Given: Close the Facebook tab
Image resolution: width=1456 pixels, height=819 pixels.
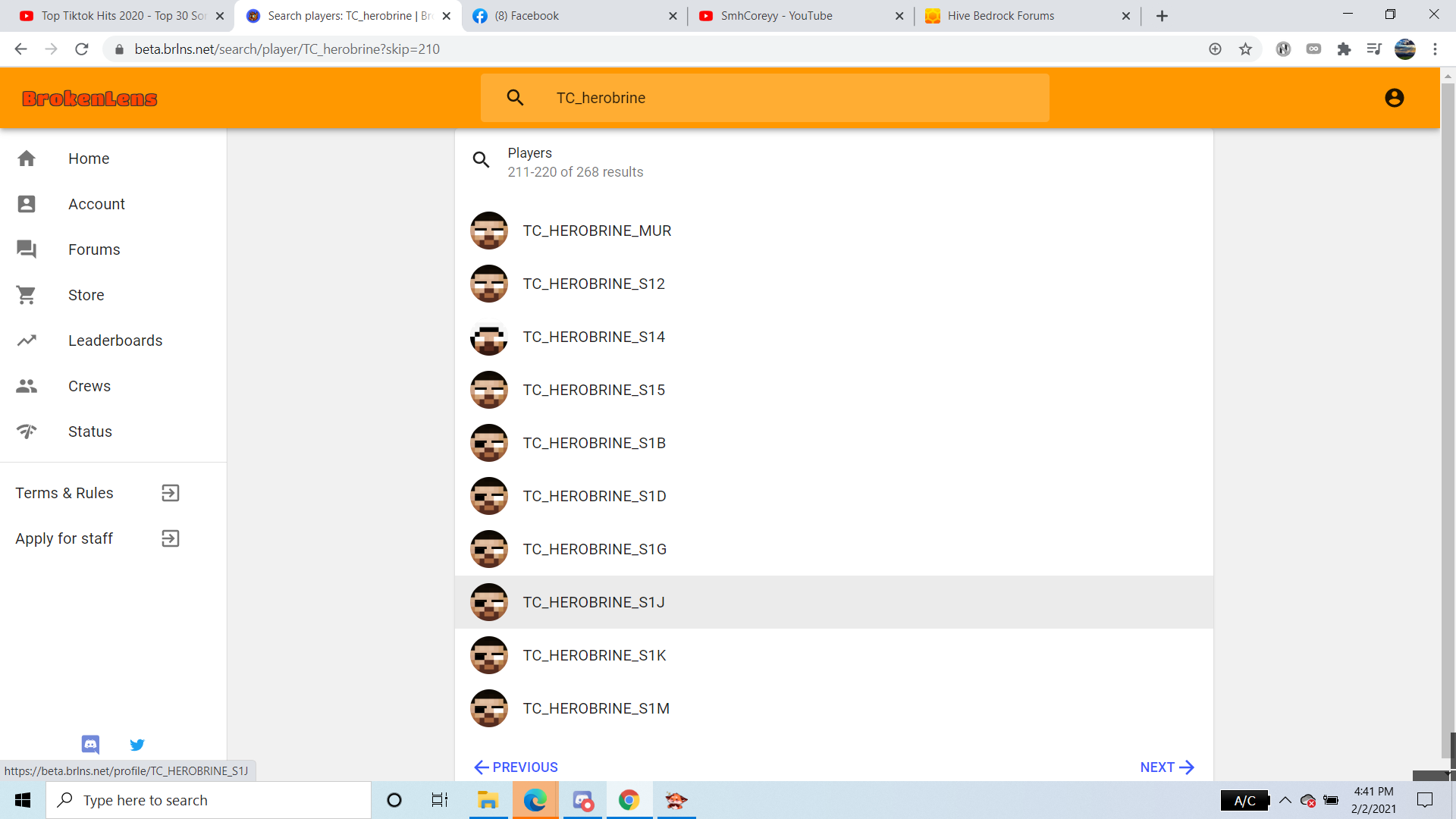Looking at the screenshot, I should tap(673, 16).
